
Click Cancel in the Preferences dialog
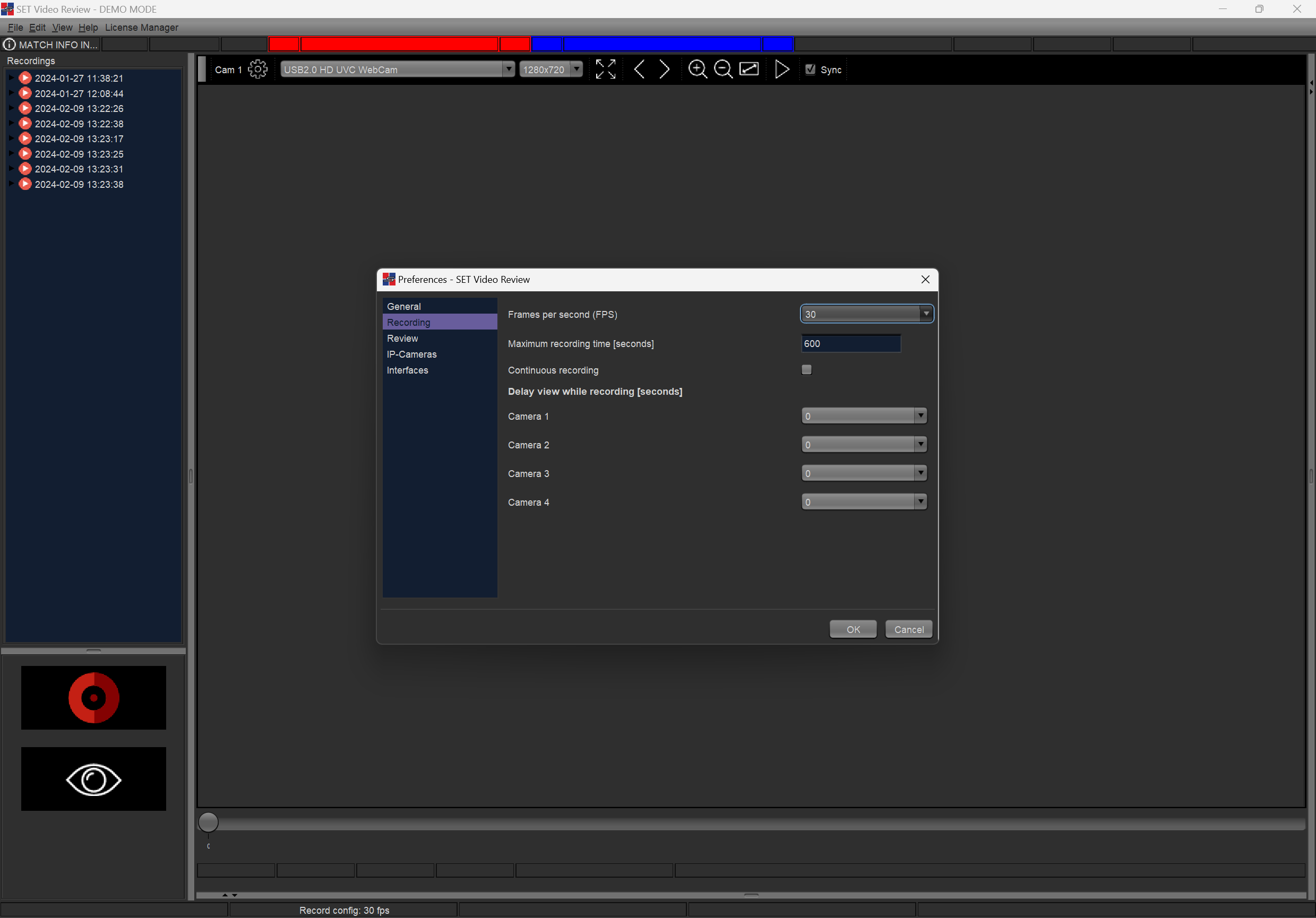908,629
